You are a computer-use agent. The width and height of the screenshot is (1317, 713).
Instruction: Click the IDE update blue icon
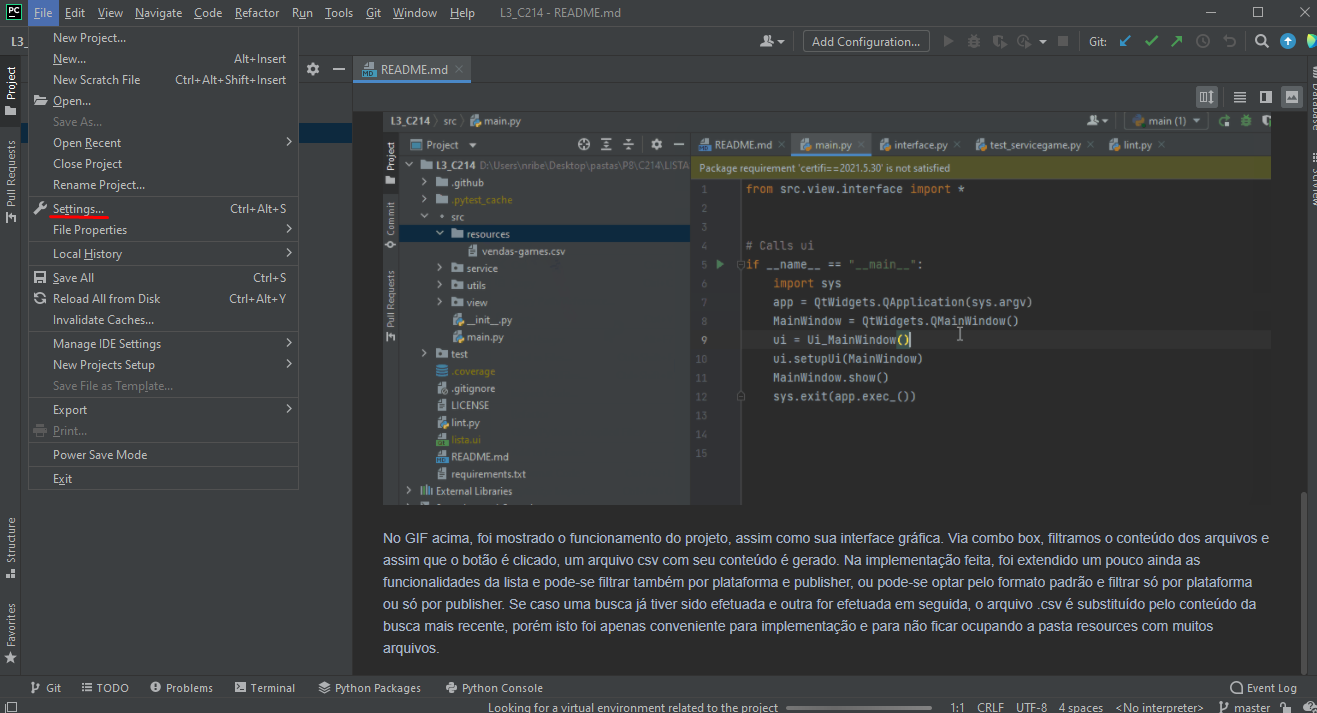[x=1288, y=42]
